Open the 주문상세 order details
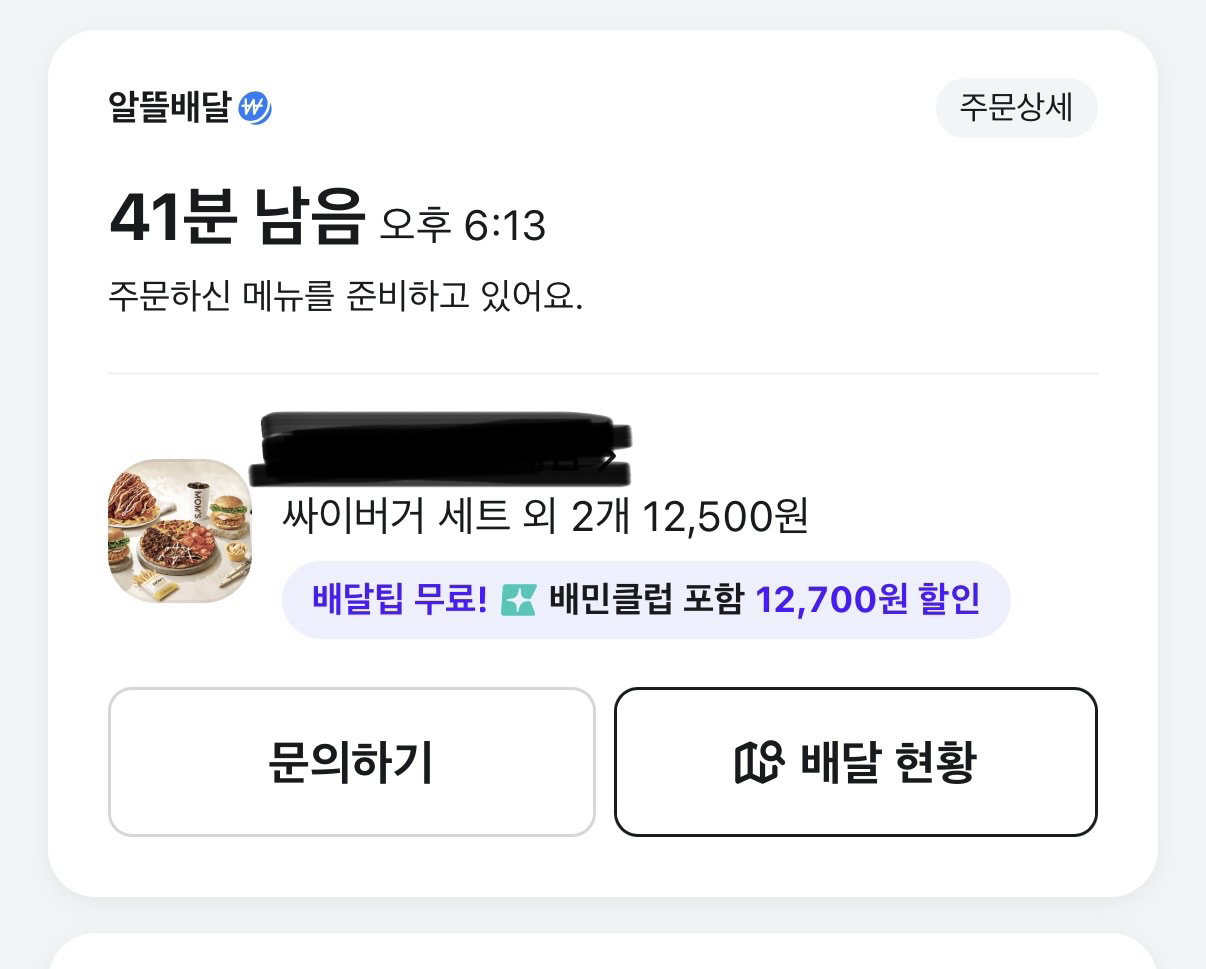Viewport: 1206px width, 969px height. (x=1016, y=108)
